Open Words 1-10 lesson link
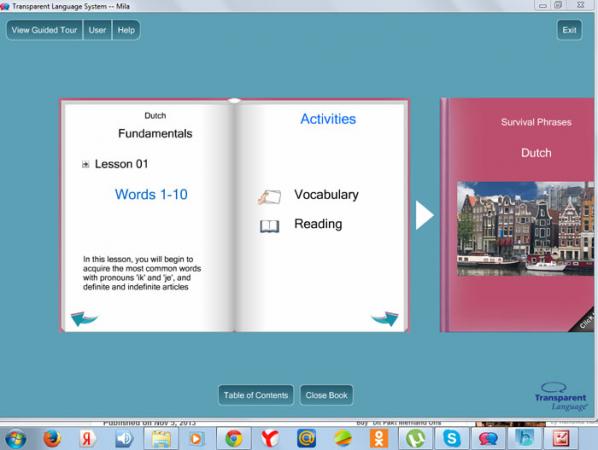The image size is (598, 450). [151, 194]
